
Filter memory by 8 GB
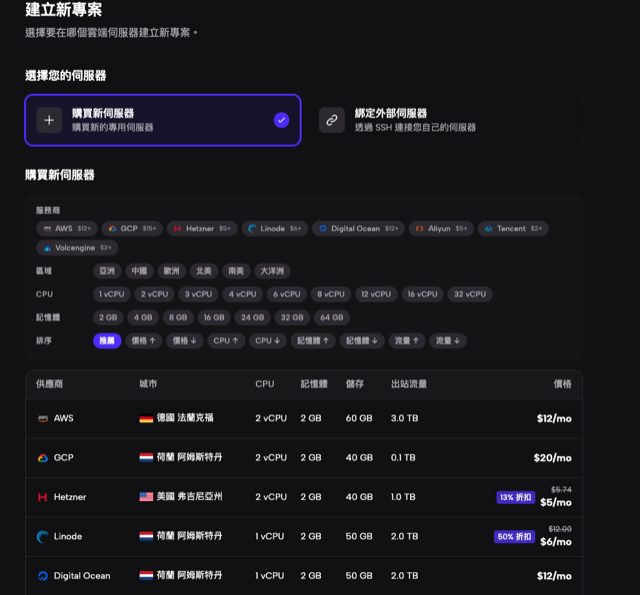tap(178, 317)
